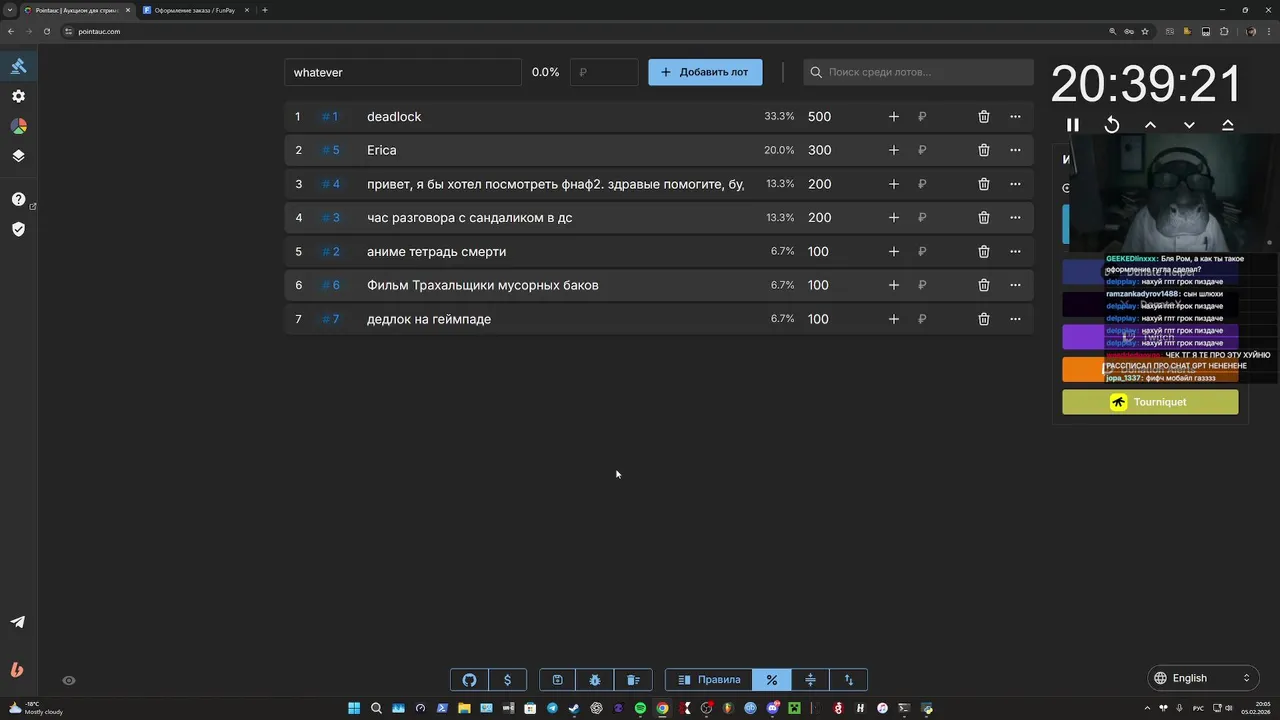
Task: Delete the 'привет, я бы хотел' lot
Action: click(x=984, y=184)
